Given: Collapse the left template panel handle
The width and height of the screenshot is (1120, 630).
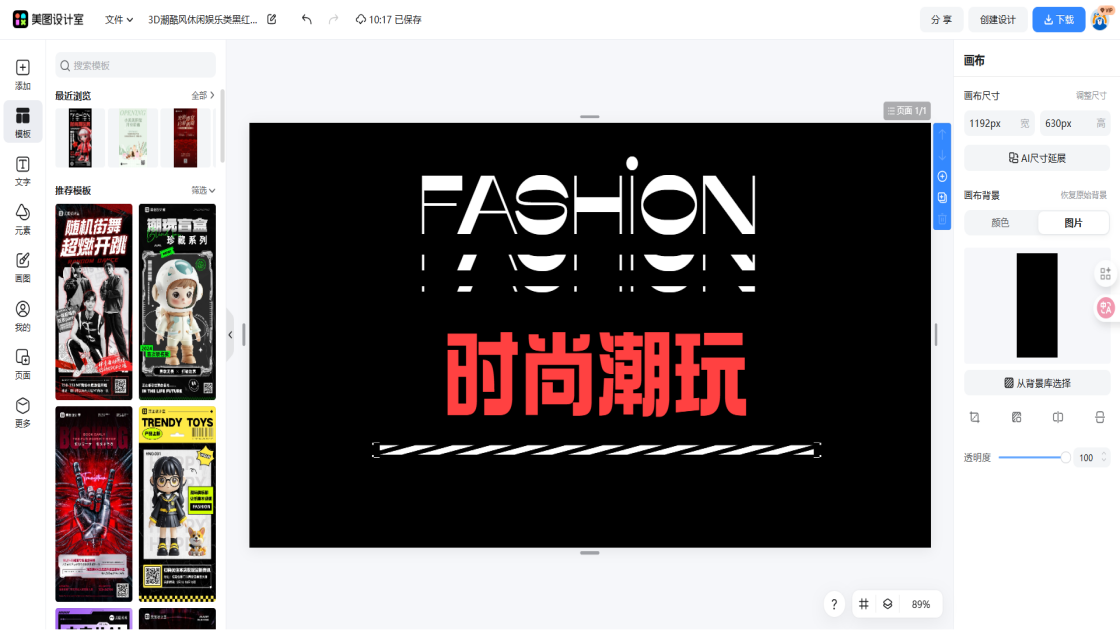Looking at the screenshot, I should (x=230, y=335).
